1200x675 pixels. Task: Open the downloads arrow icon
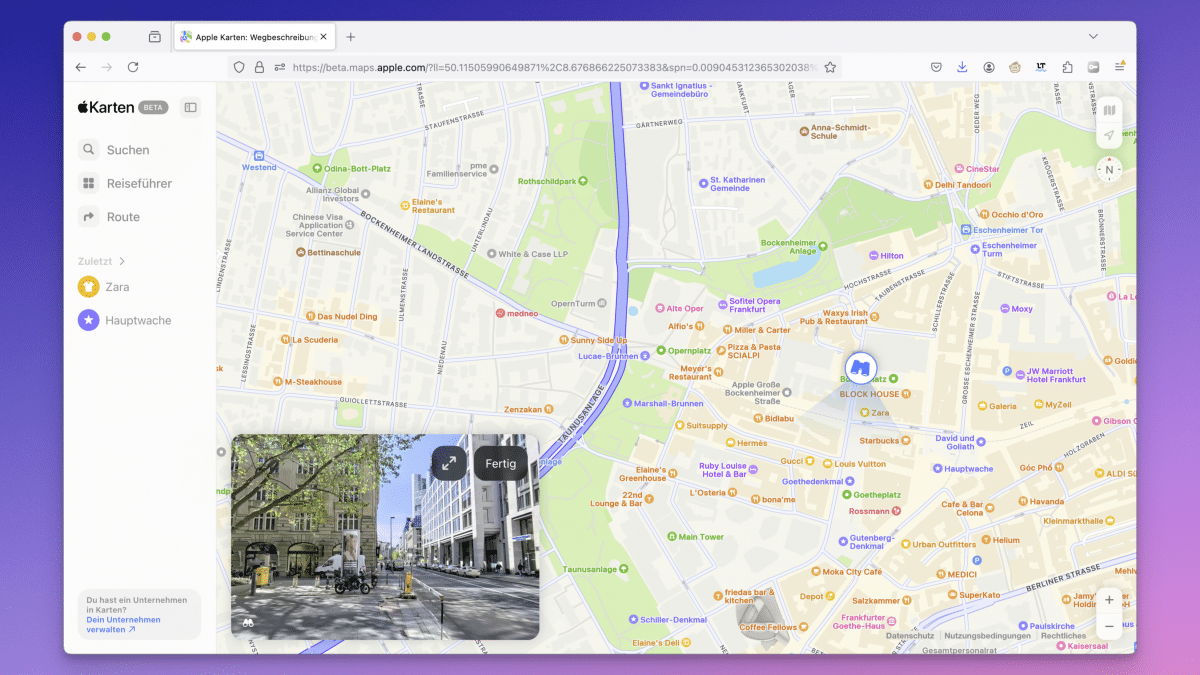[962, 67]
